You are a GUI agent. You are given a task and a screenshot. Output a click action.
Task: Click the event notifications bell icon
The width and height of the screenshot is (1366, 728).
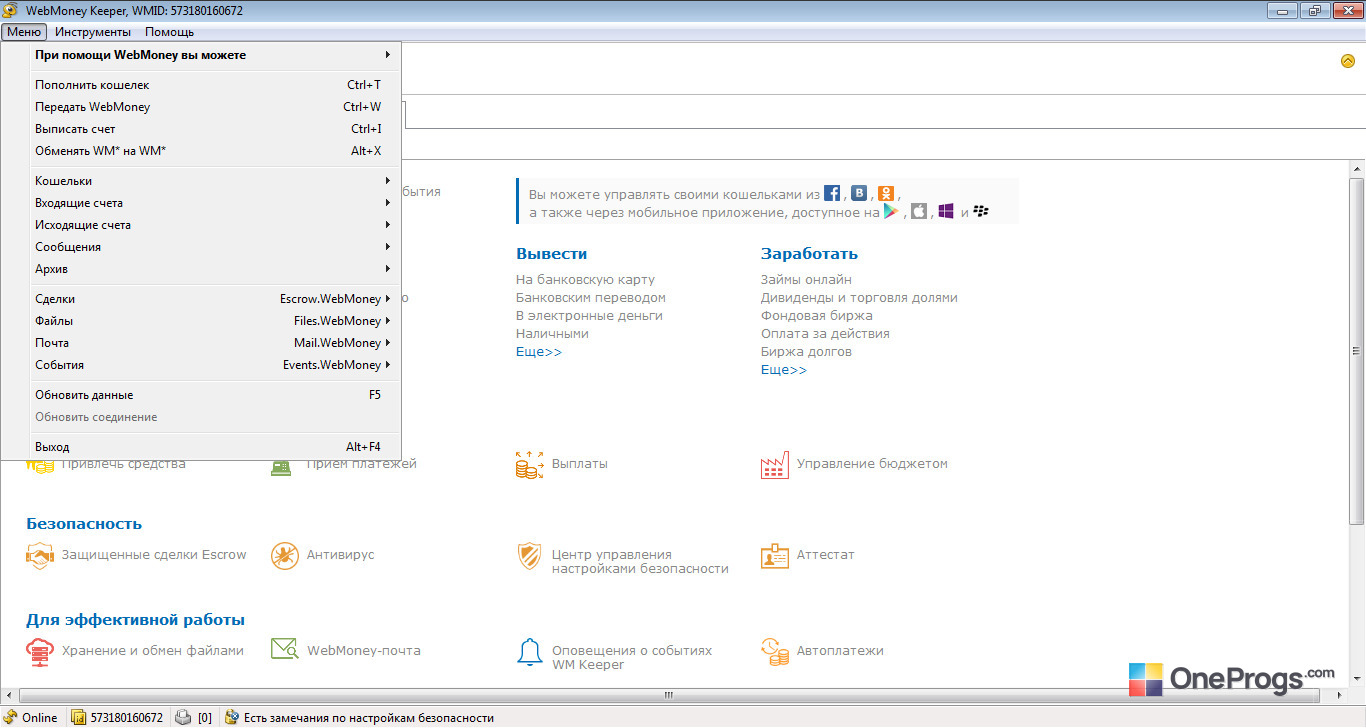tap(529, 652)
